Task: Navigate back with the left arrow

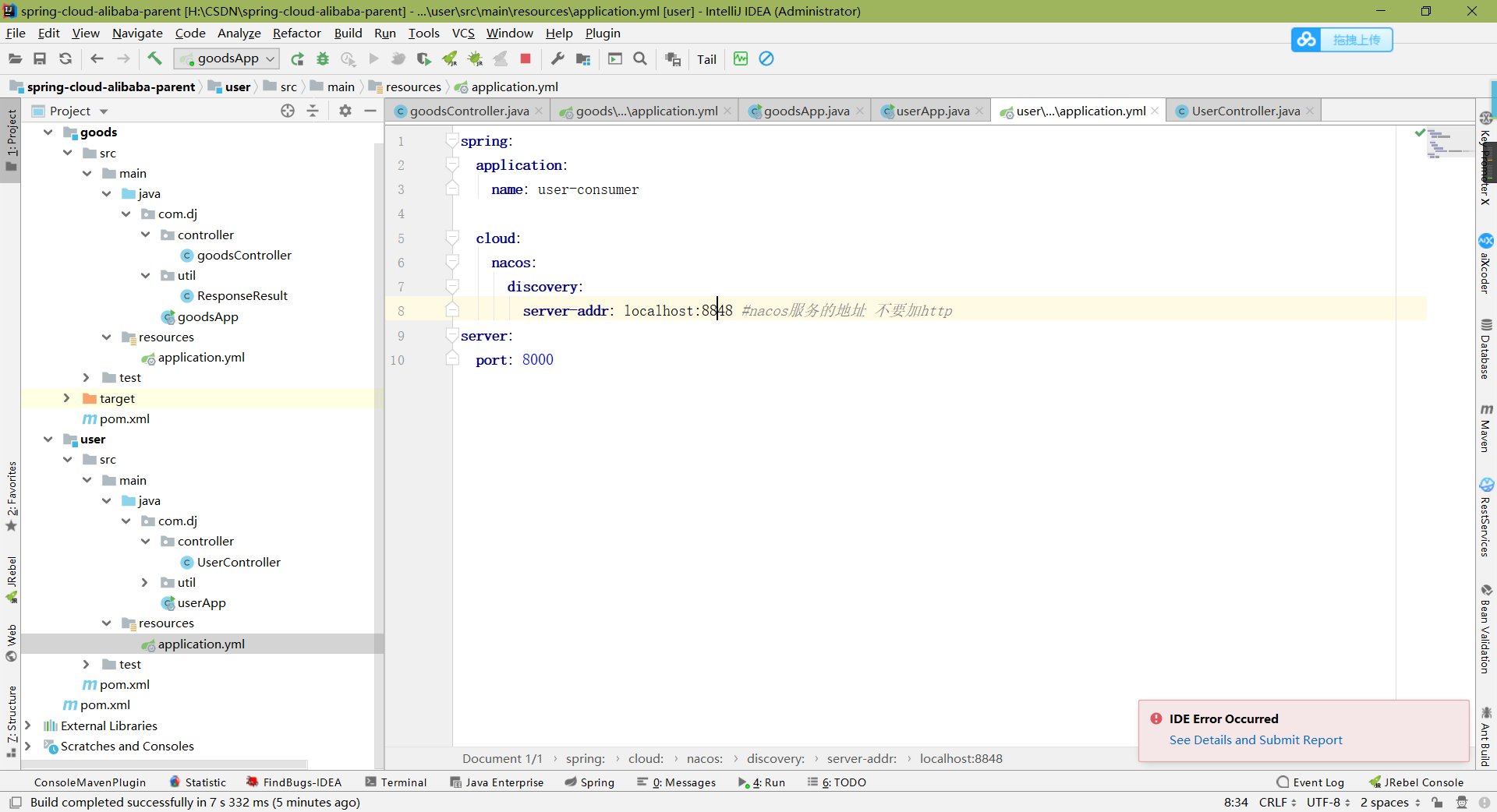Action: (x=97, y=58)
